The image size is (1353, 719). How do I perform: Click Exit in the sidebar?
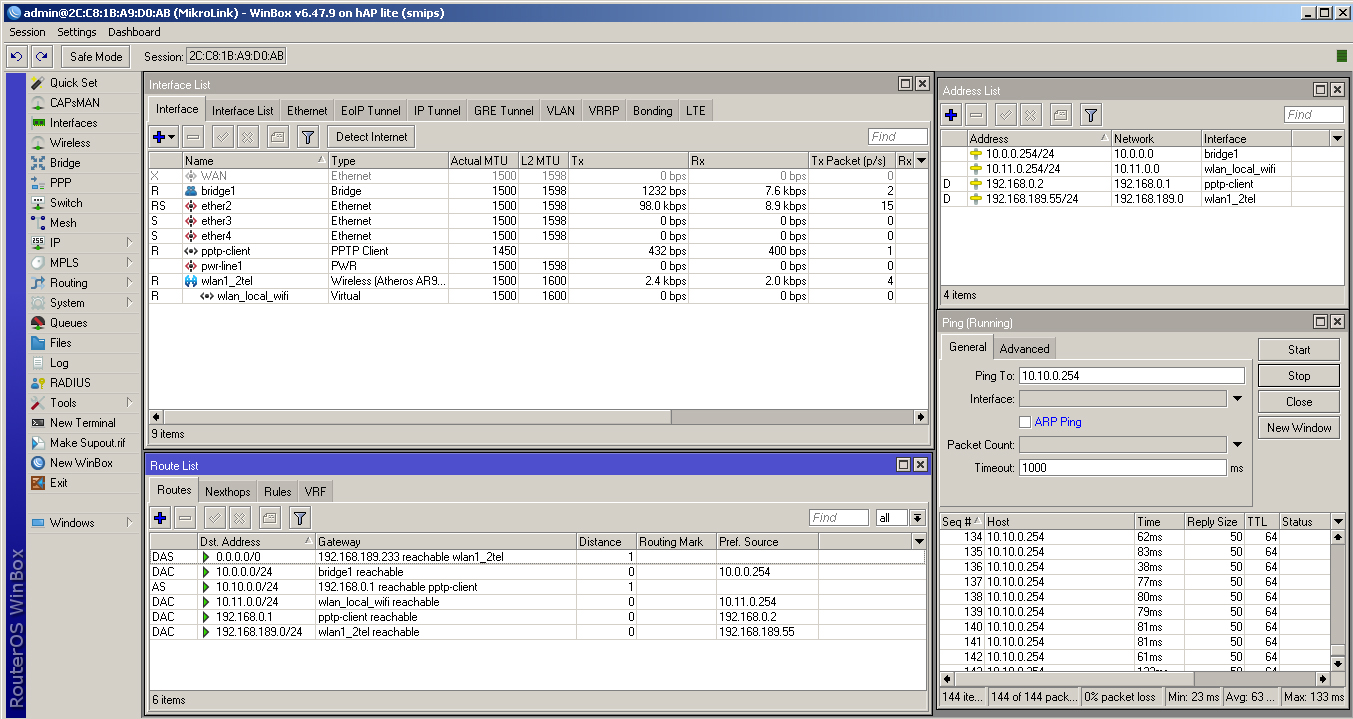click(59, 483)
